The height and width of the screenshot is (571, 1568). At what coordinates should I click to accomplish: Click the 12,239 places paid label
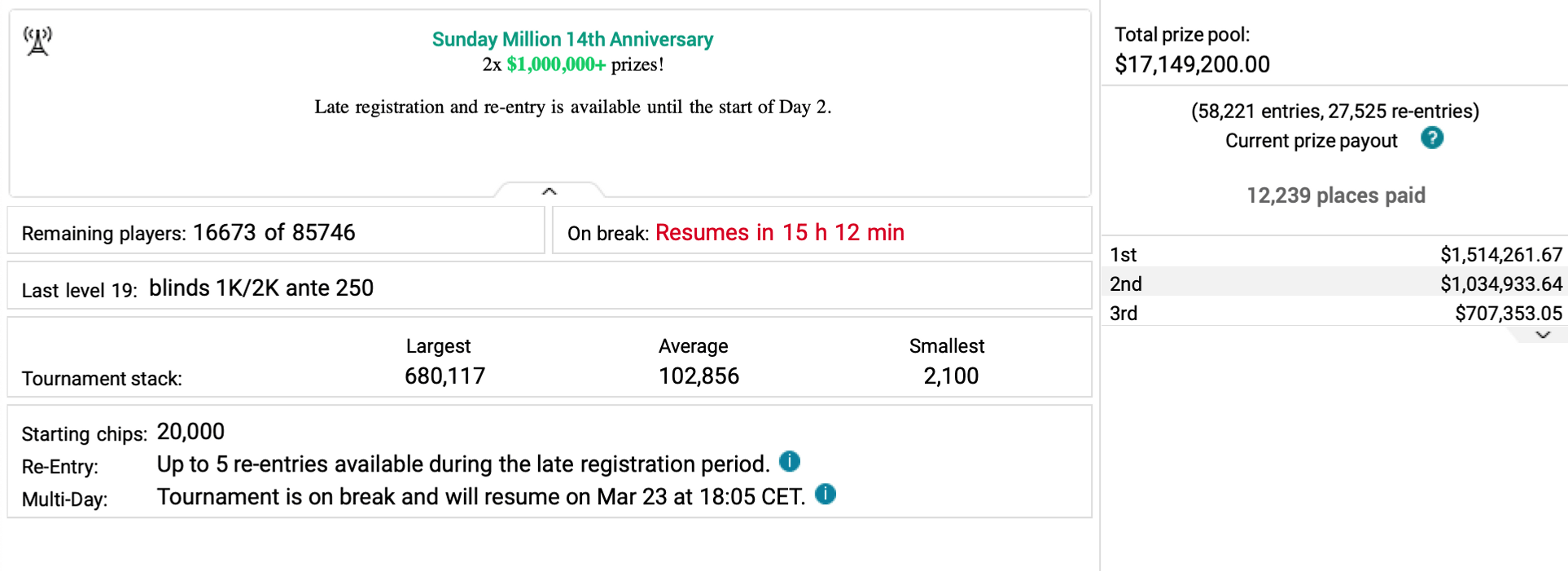click(x=1336, y=195)
